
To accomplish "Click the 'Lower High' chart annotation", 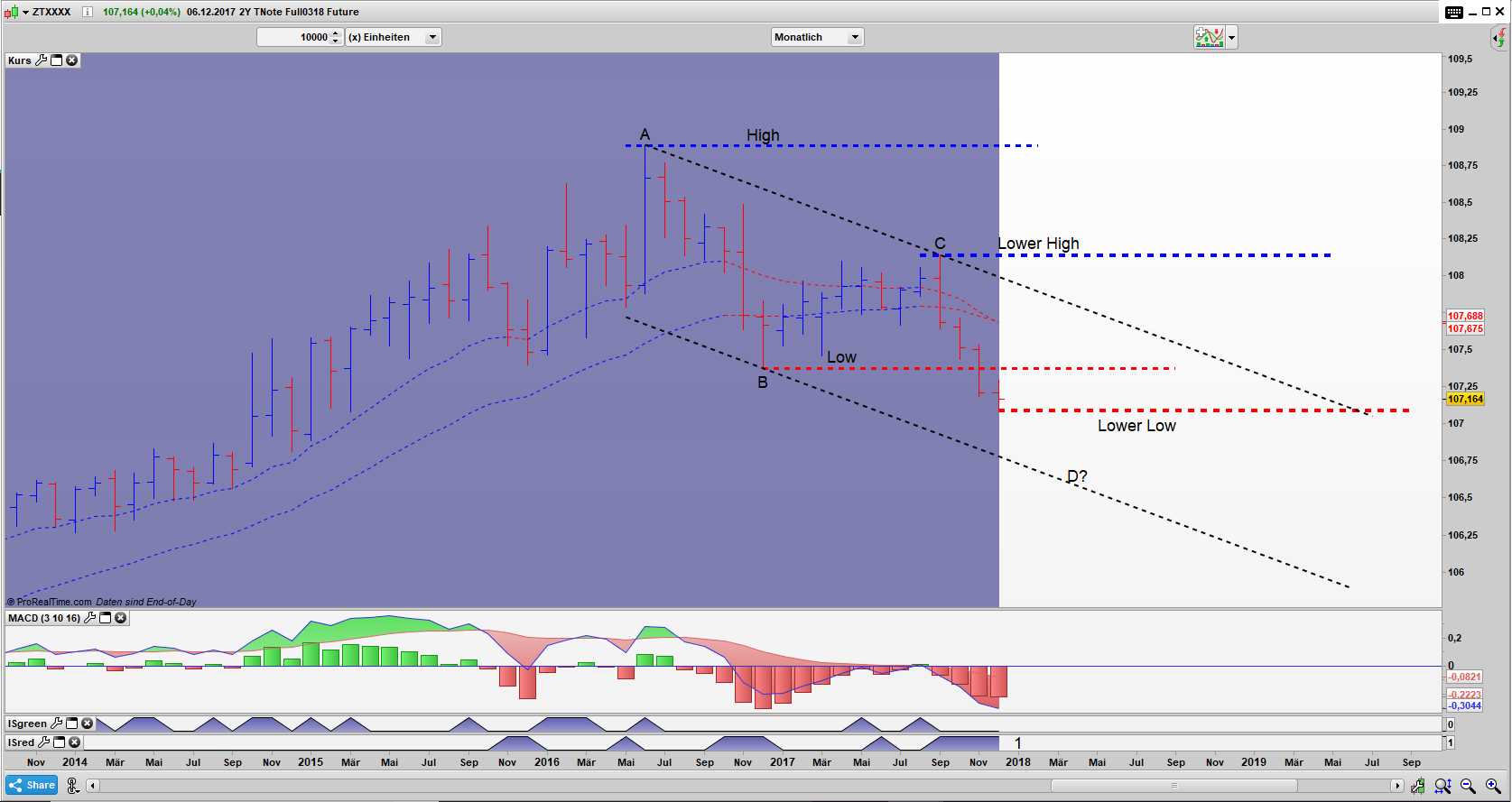I will pos(1038,244).
